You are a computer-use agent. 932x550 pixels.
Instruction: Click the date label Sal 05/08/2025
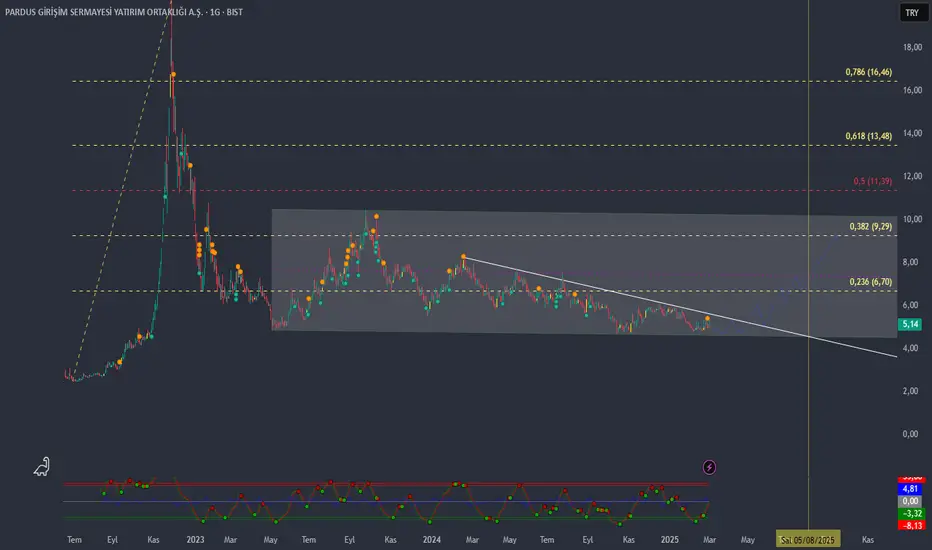pyautogui.click(x=808, y=540)
